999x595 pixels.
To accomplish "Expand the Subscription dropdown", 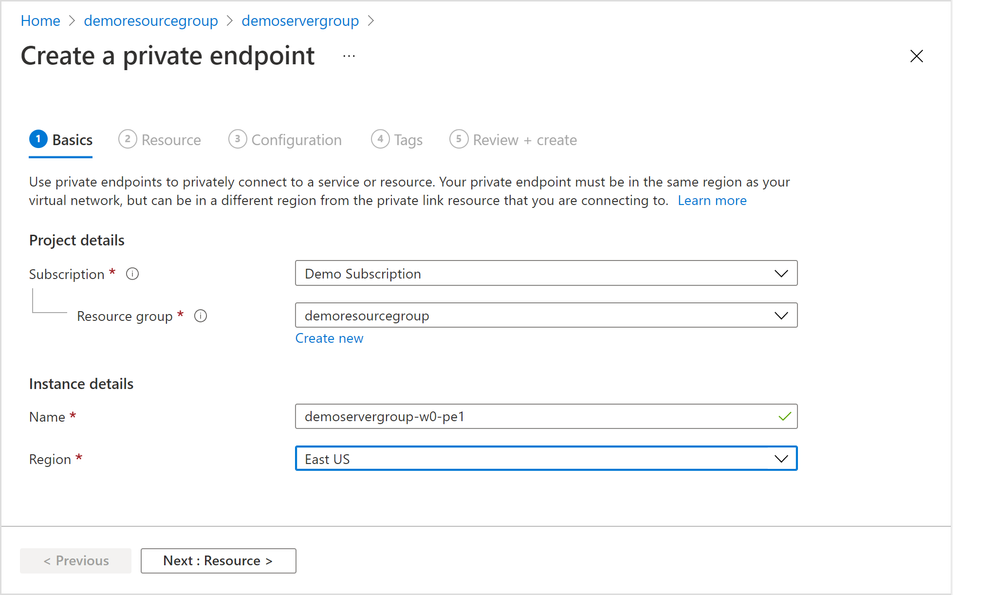I will coord(546,273).
